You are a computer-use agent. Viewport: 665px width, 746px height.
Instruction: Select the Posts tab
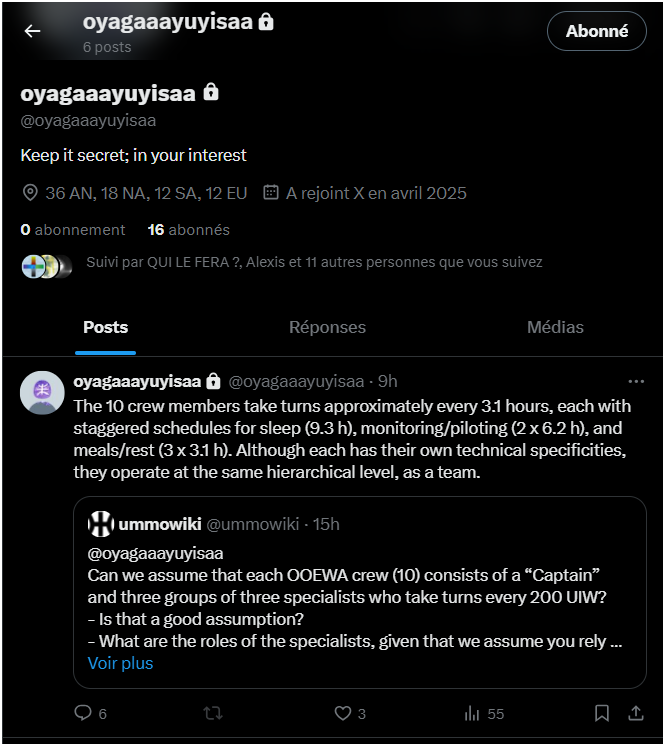(x=106, y=327)
